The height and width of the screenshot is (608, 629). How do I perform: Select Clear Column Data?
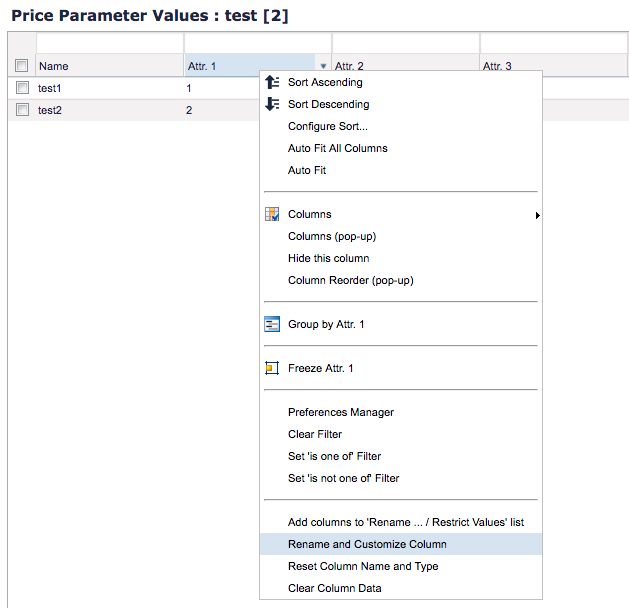click(x=401, y=588)
